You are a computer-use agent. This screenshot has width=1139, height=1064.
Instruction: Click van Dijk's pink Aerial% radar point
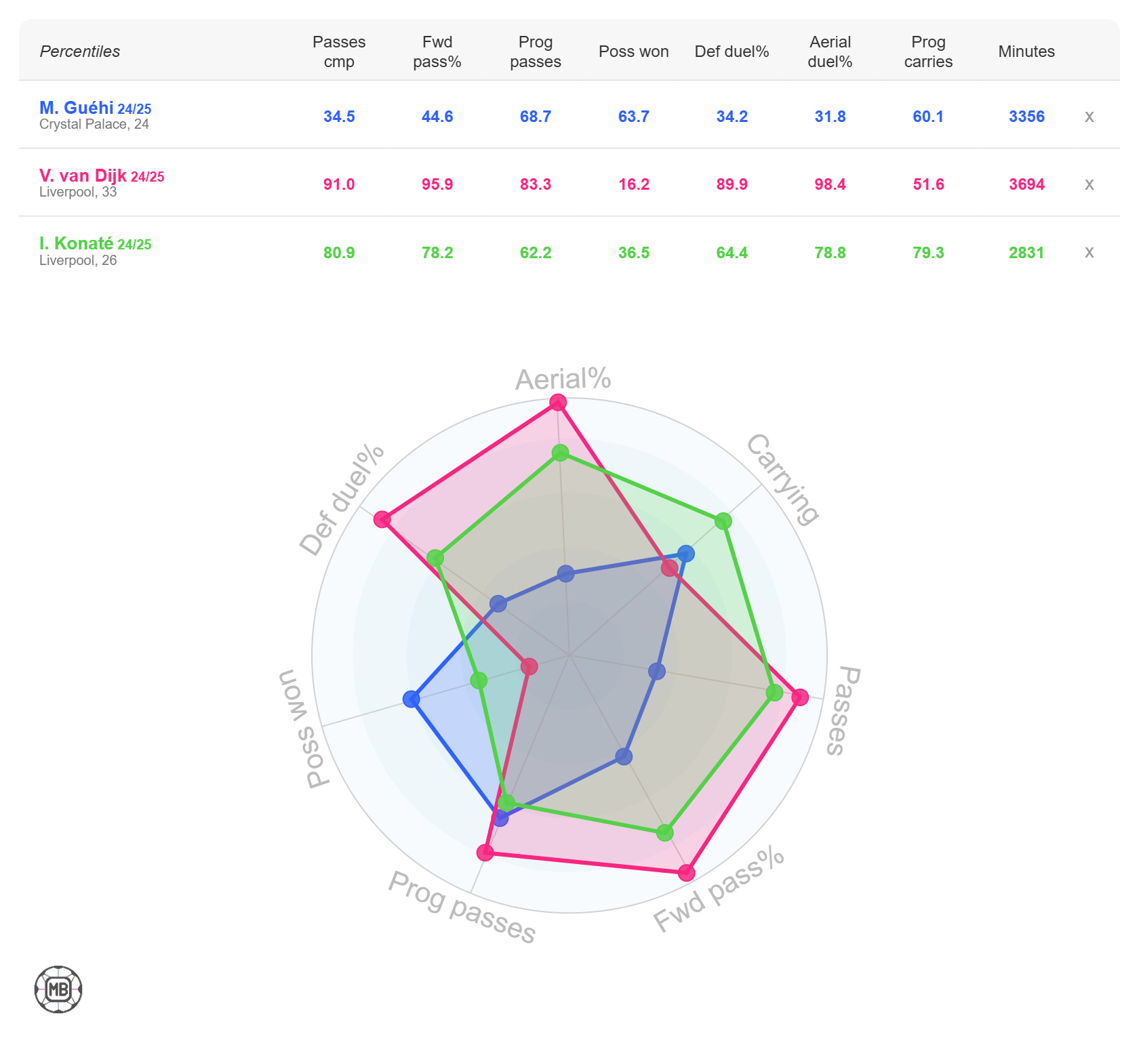pyautogui.click(x=558, y=403)
